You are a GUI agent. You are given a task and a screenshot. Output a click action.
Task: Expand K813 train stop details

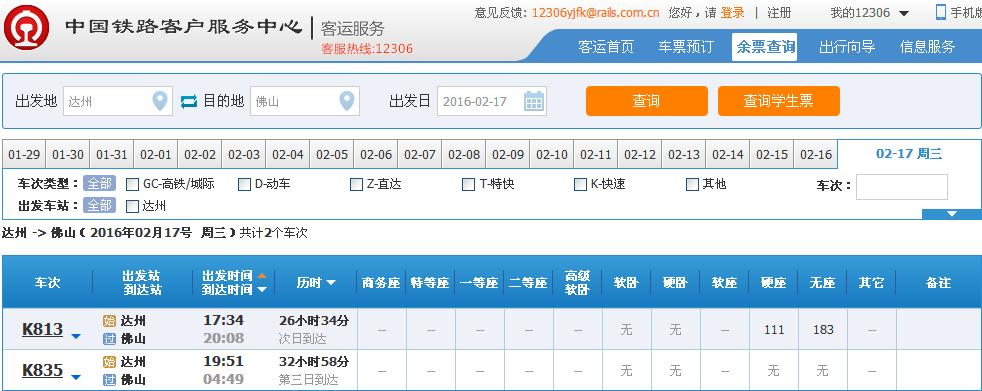[x=76, y=336]
